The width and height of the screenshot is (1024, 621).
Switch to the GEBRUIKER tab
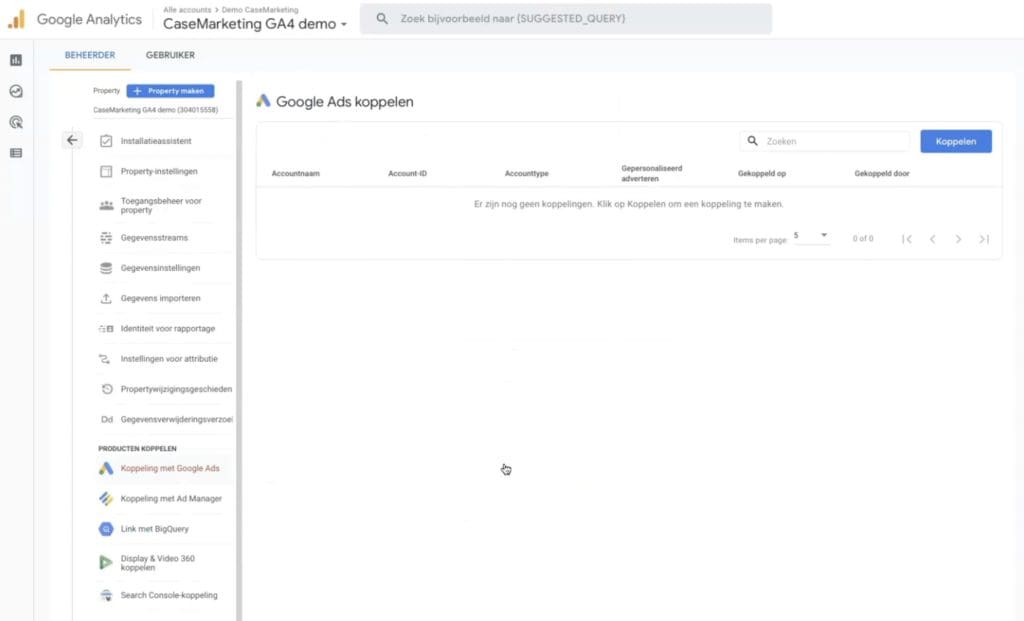tap(170, 56)
